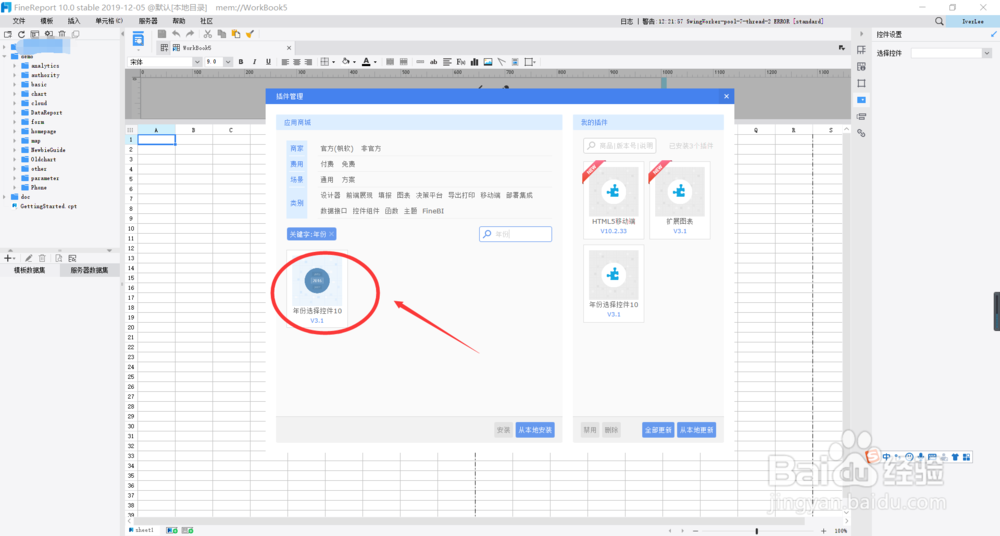1000x536 pixels.
Task: Click the 全部更新 button
Action: [658, 430]
